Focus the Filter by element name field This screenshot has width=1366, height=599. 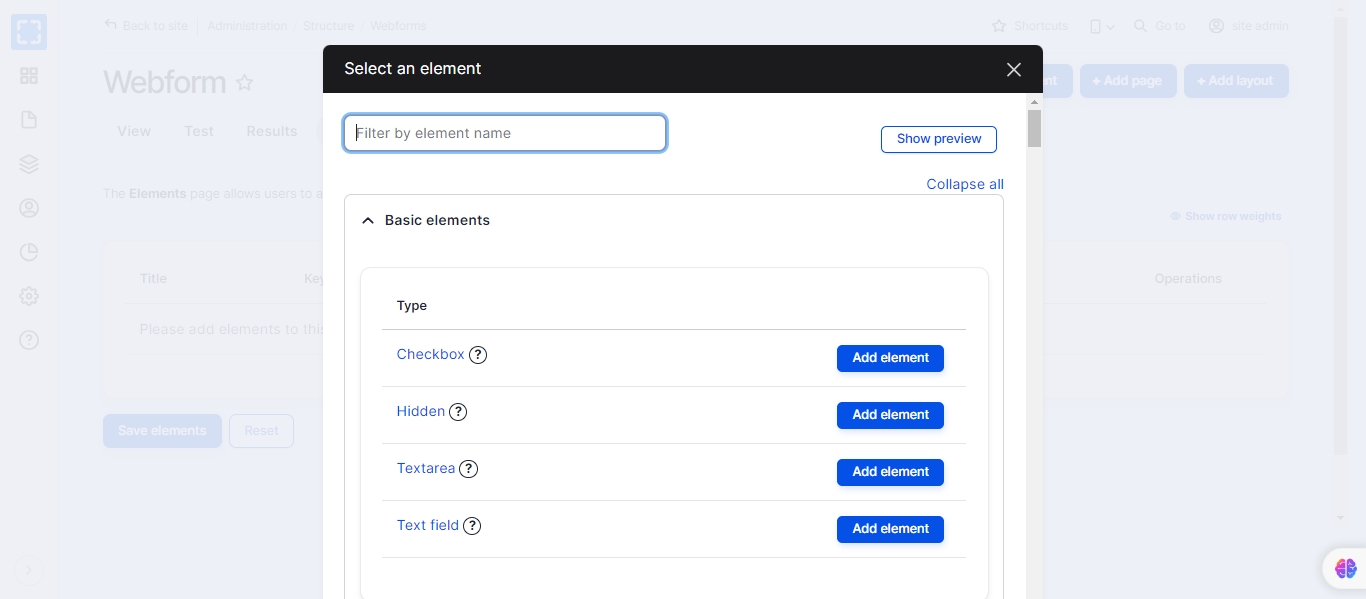click(x=505, y=133)
